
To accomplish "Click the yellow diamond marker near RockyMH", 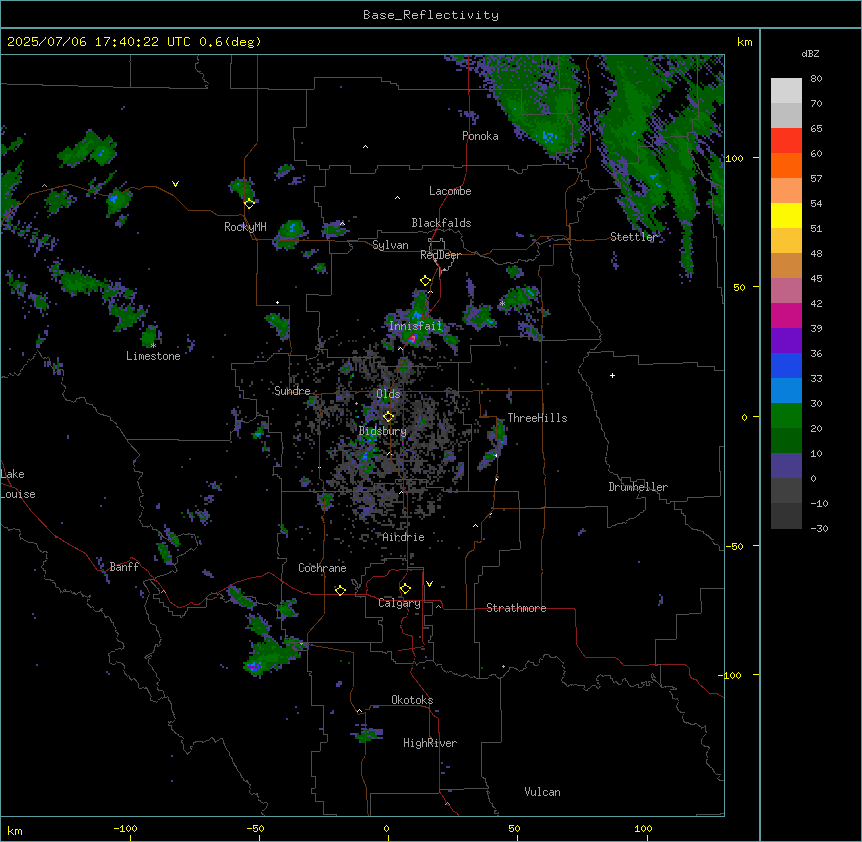I will tap(250, 204).
